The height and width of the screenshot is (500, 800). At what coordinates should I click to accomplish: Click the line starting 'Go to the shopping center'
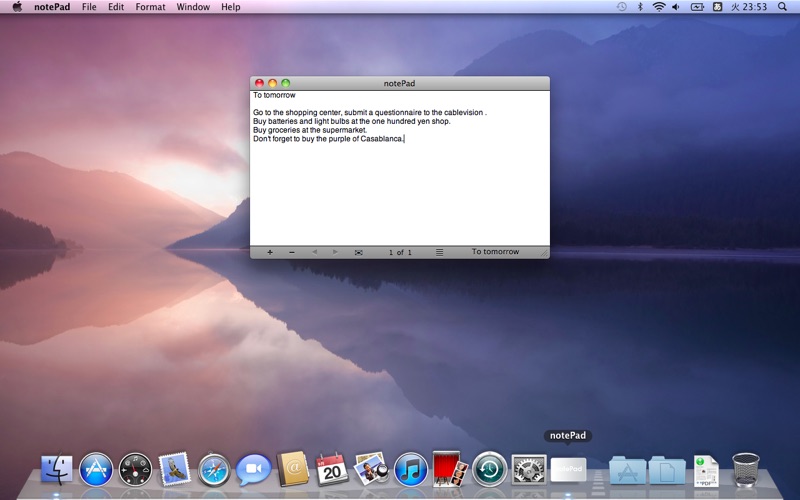370,112
